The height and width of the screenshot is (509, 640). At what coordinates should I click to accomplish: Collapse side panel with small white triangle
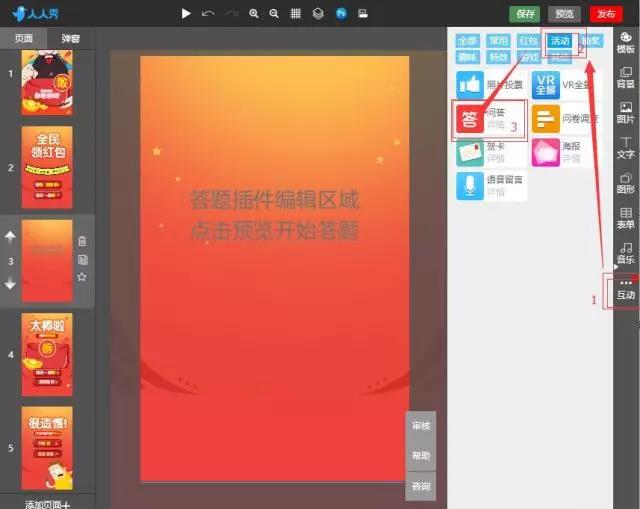(616, 267)
